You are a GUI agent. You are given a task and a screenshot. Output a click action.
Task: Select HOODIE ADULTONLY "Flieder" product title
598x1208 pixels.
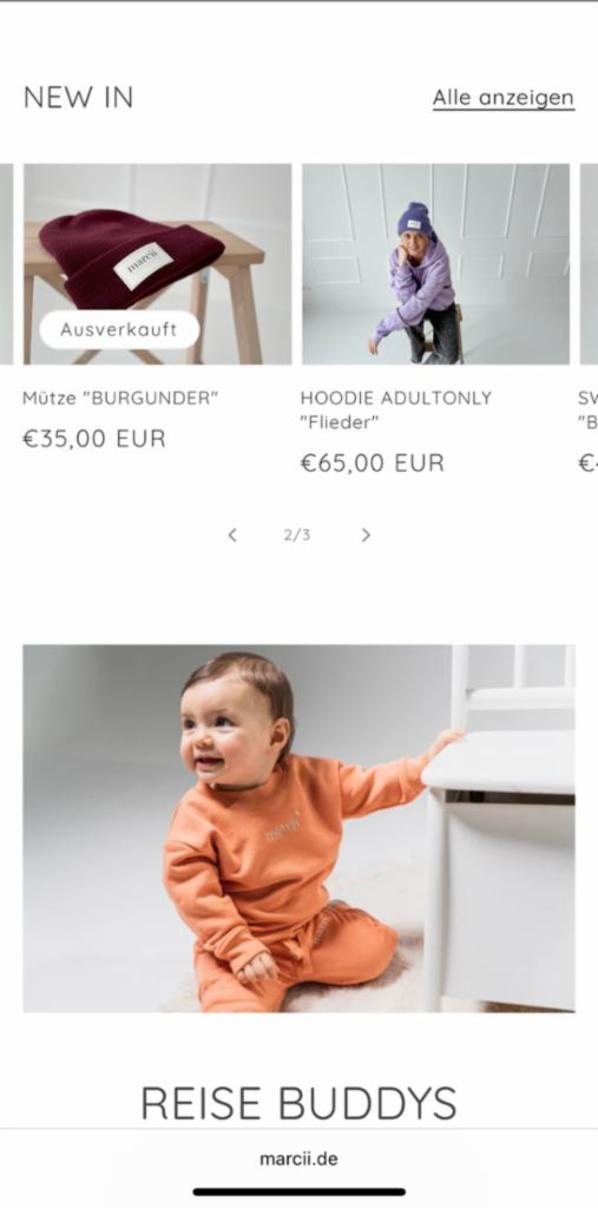396,410
